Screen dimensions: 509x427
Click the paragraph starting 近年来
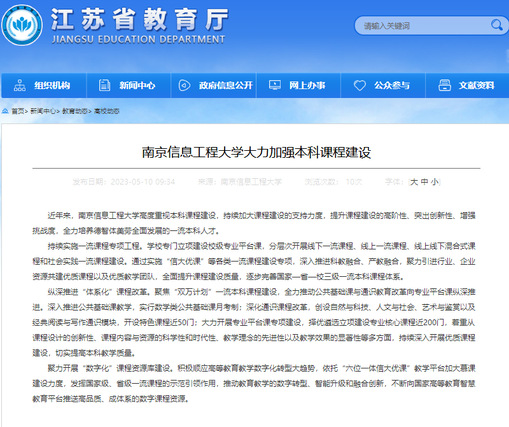pyautogui.click(x=254, y=223)
